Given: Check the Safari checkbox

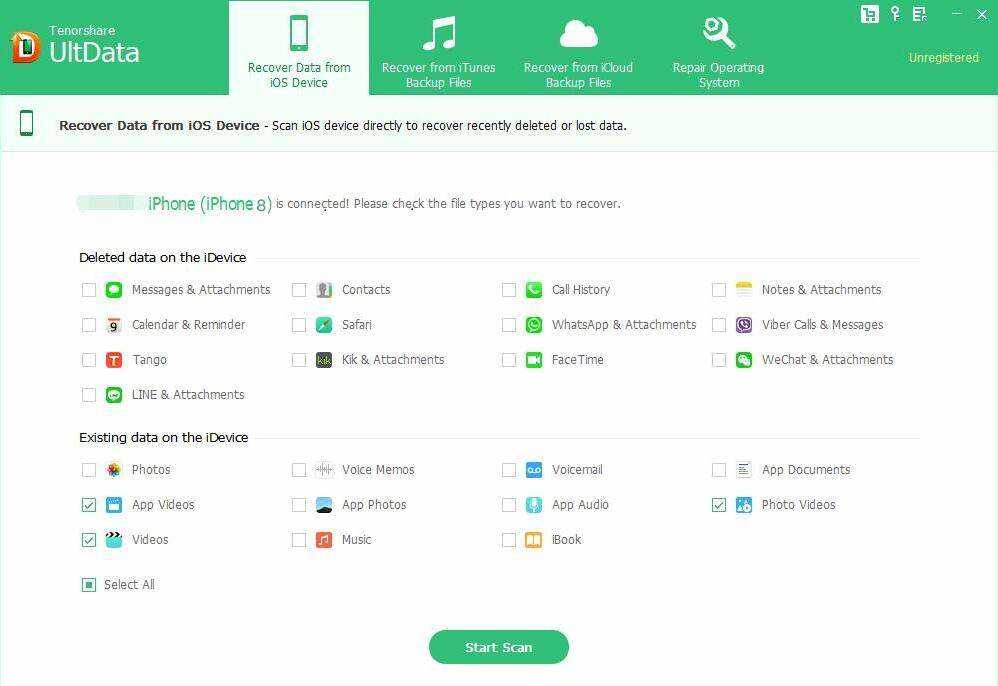Looking at the screenshot, I should point(299,325).
